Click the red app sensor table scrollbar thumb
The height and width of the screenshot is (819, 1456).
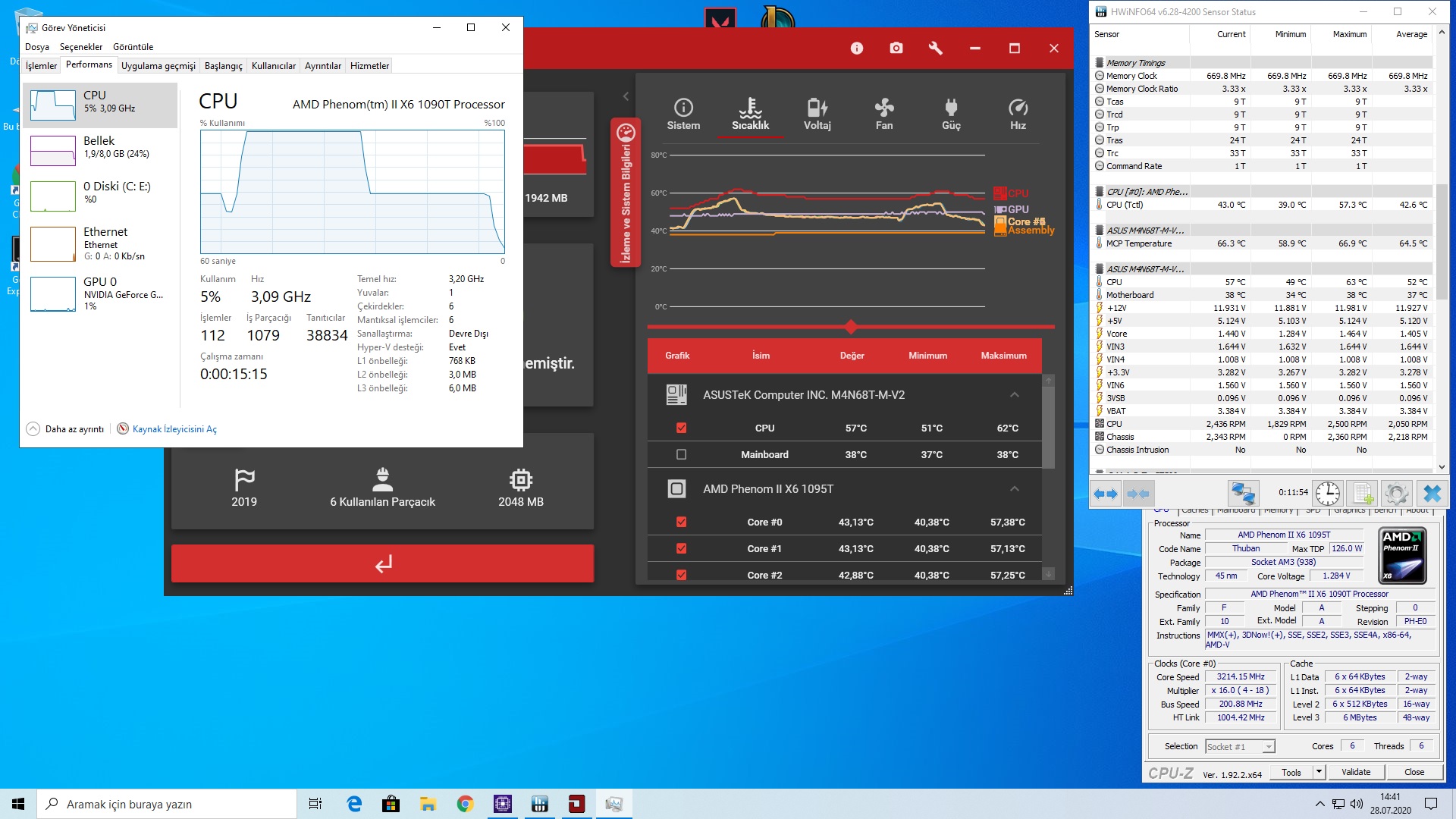coord(1049,427)
